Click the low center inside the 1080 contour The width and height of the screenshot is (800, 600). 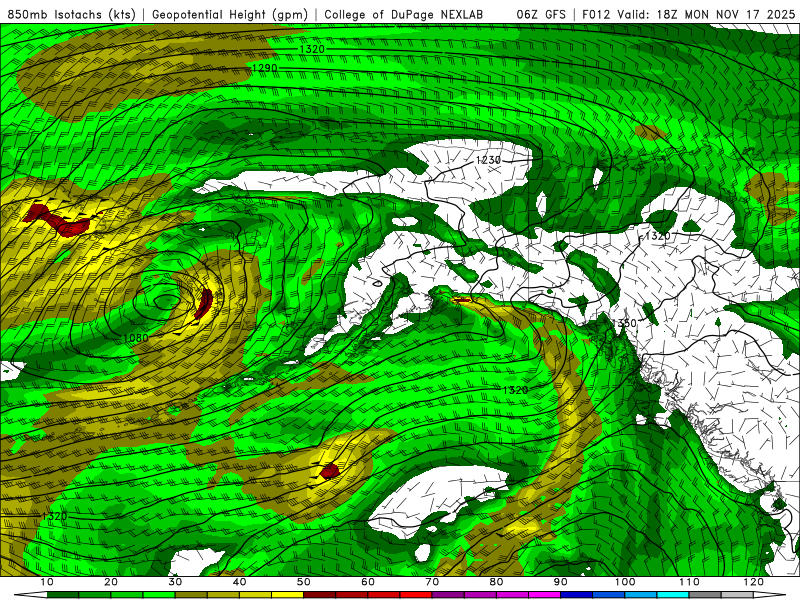click(x=166, y=301)
